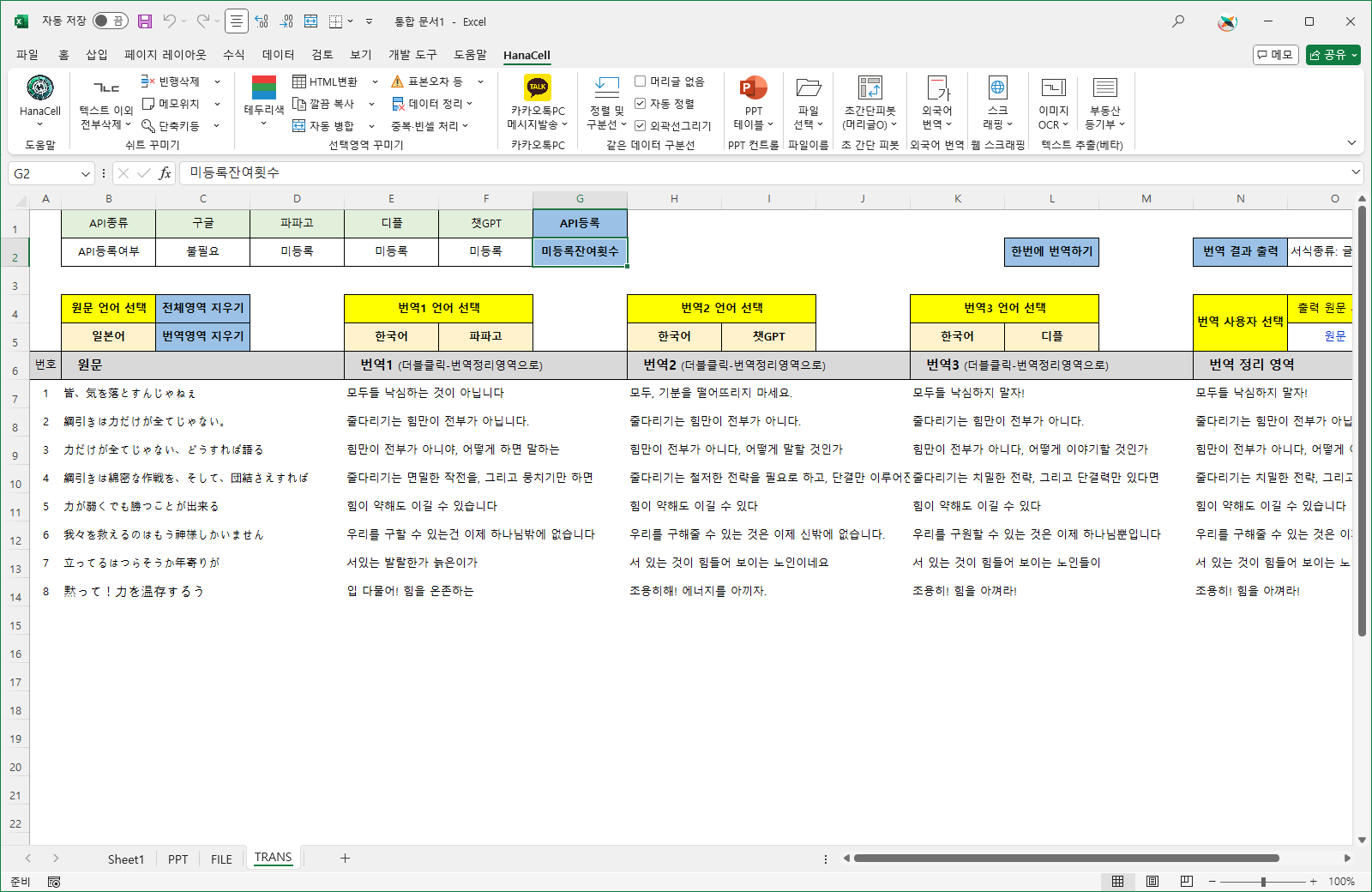Screen dimensions: 1372x892
Task: Open the 파일 menu tab
Action: 27,55
